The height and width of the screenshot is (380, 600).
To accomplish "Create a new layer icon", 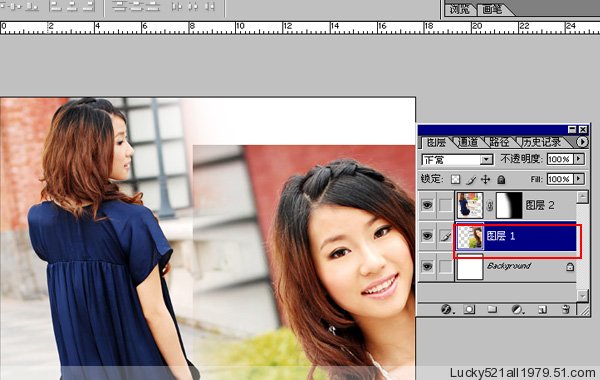I will (x=542, y=309).
